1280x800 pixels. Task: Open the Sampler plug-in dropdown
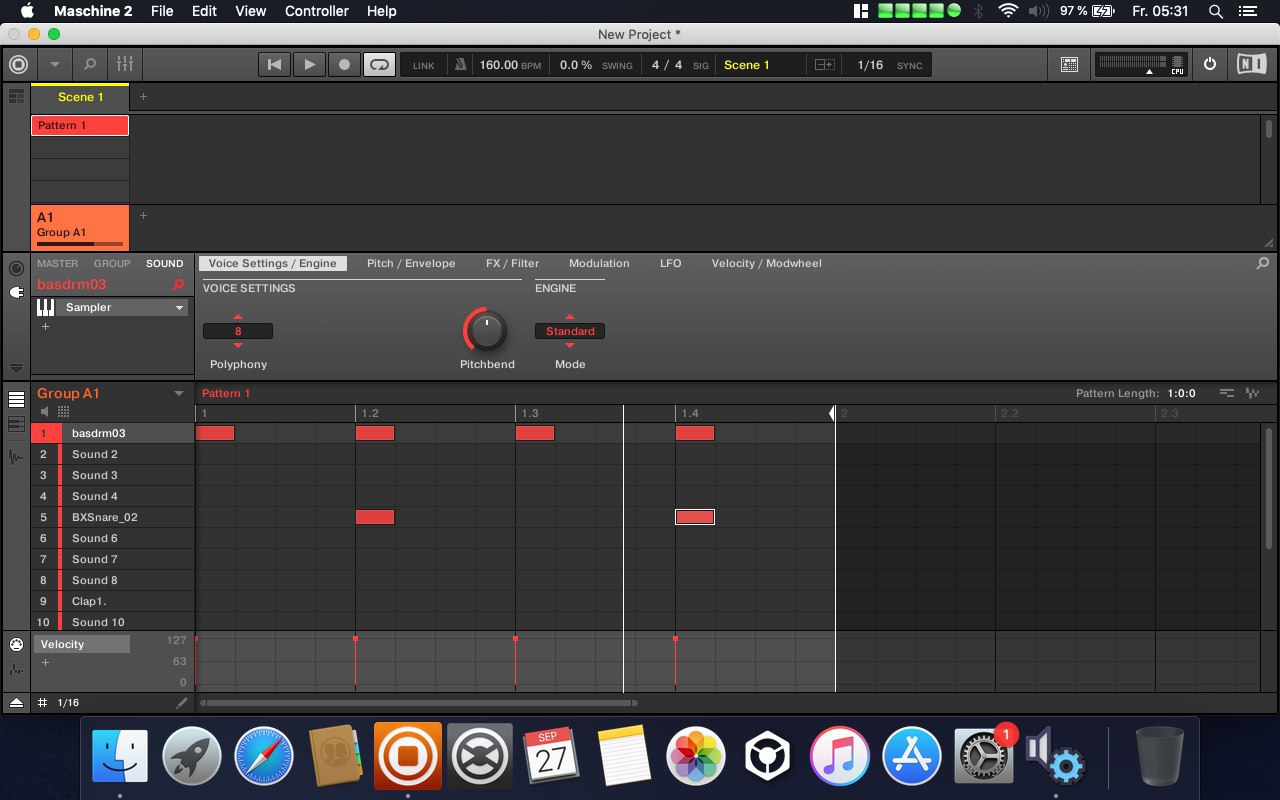click(180, 308)
